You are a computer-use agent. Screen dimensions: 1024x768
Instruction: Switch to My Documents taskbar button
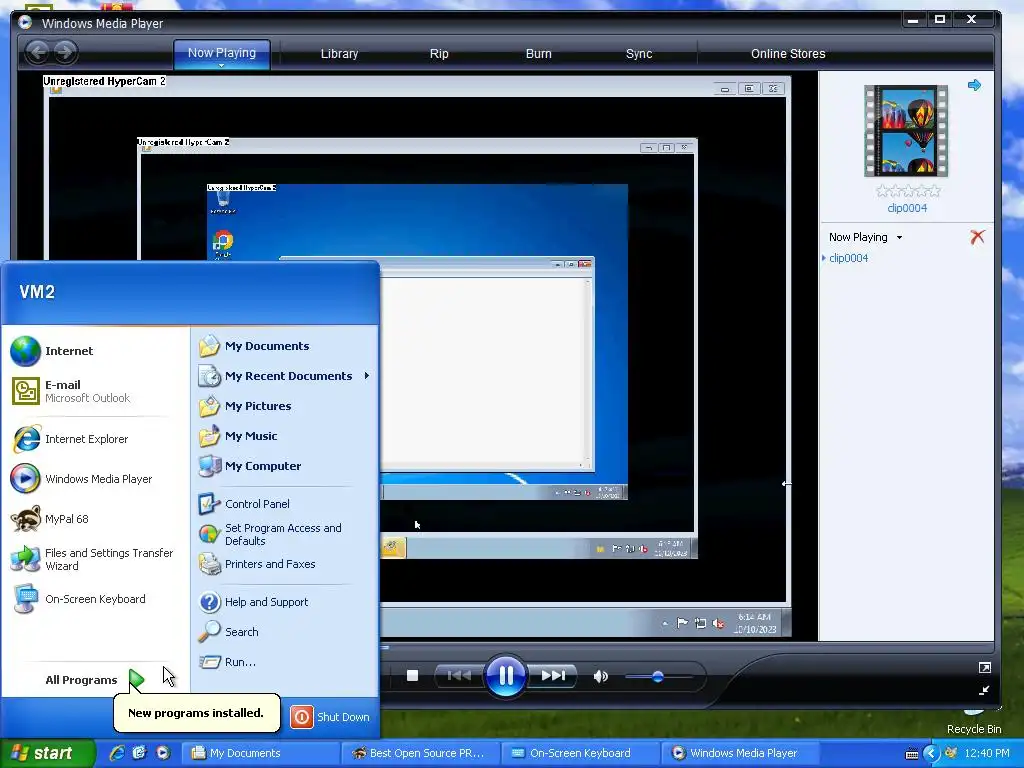pyautogui.click(x=260, y=753)
